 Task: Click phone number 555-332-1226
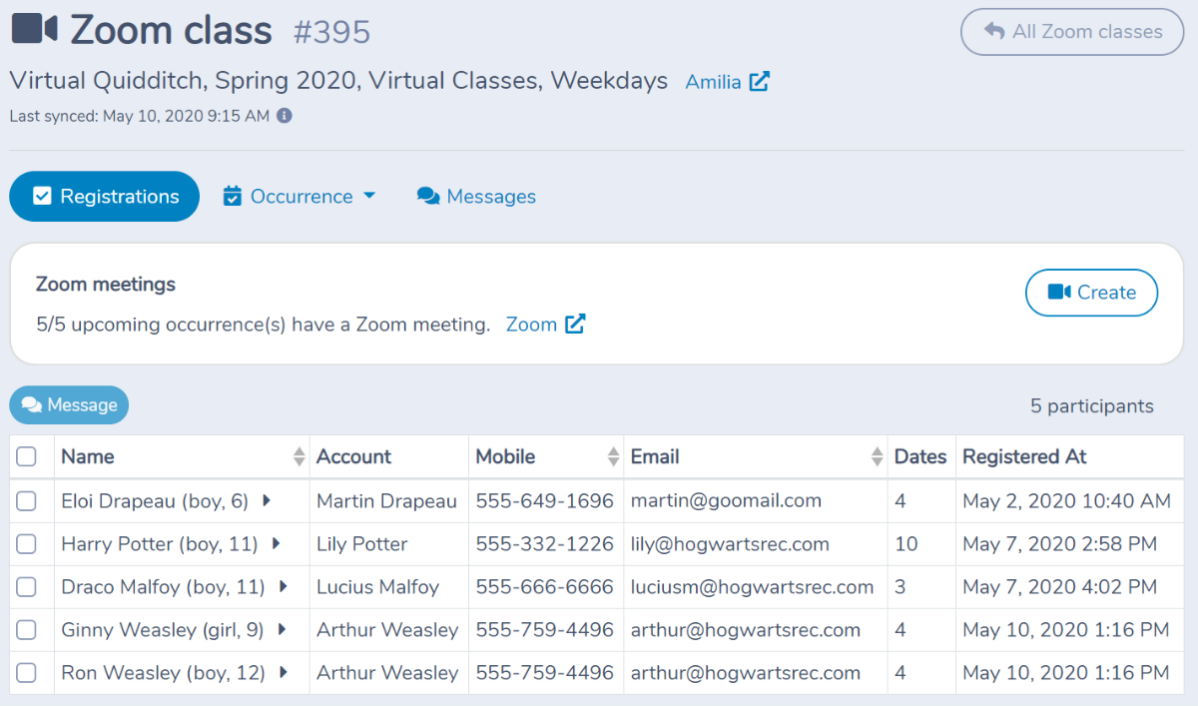[x=544, y=544]
